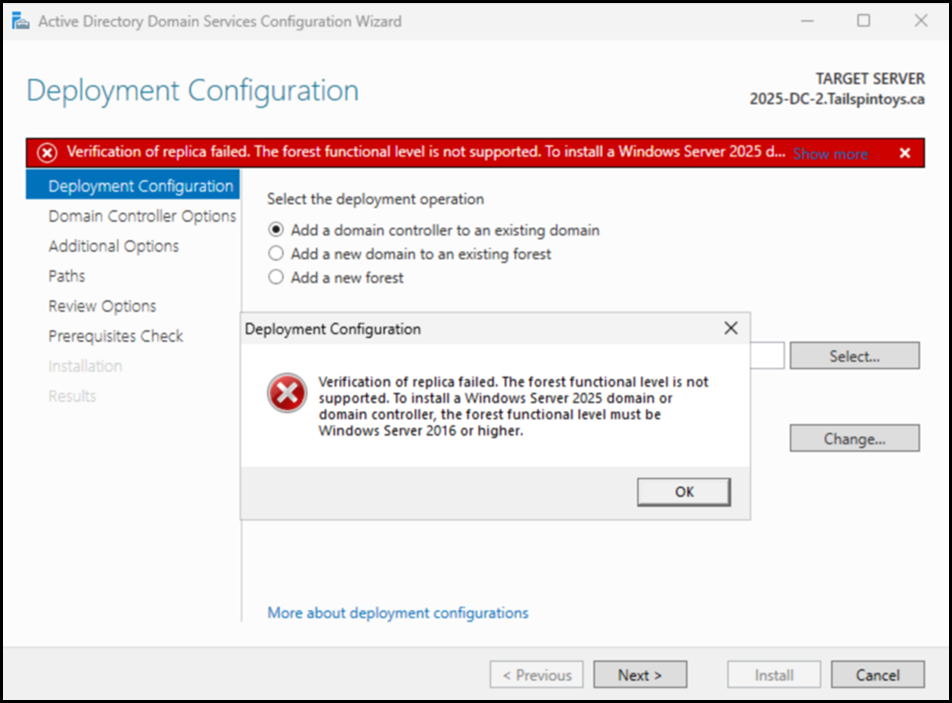
Task: Close the Deployment Configuration dialog
Action: (x=731, y=328)
